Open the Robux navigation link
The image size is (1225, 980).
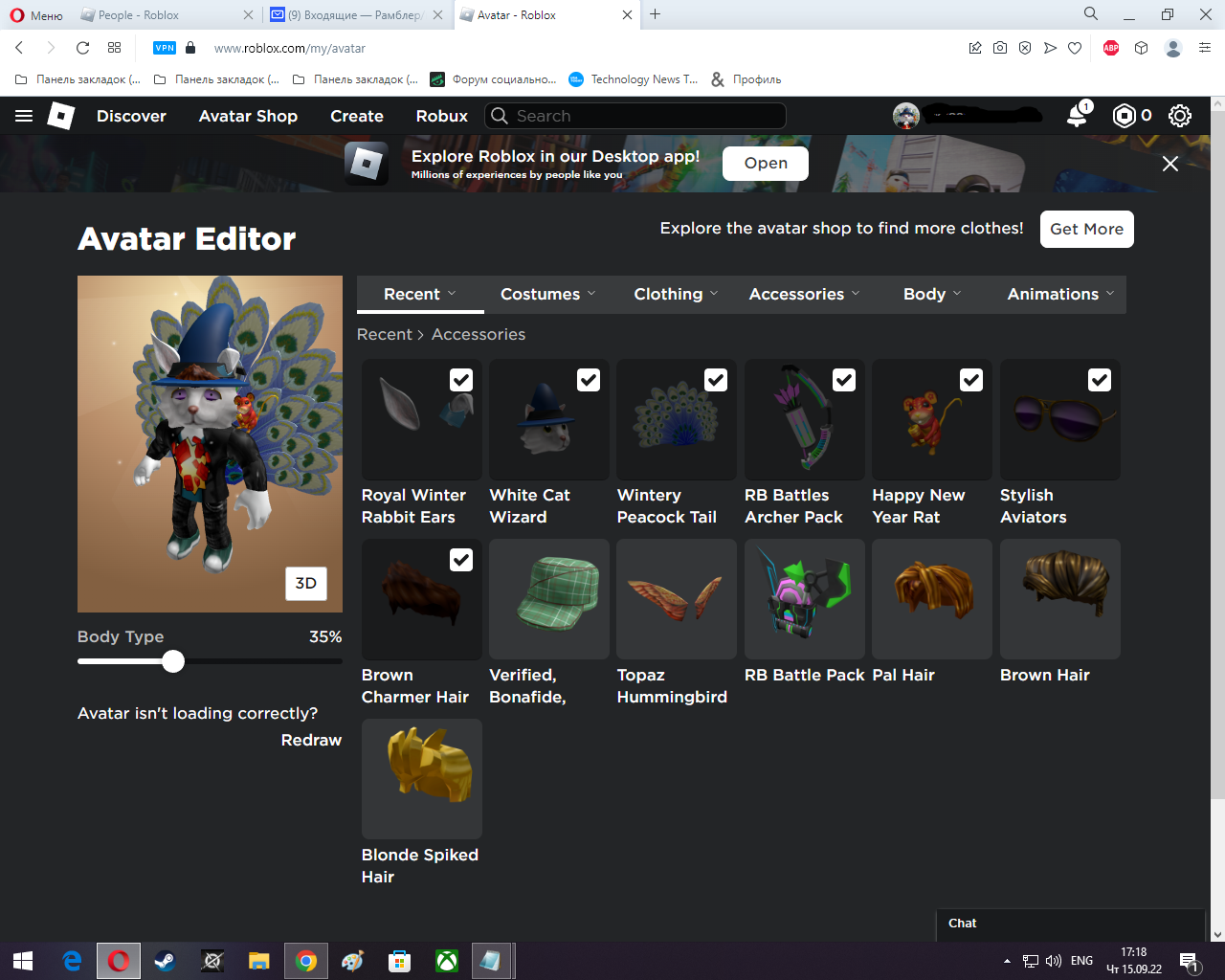442,116
